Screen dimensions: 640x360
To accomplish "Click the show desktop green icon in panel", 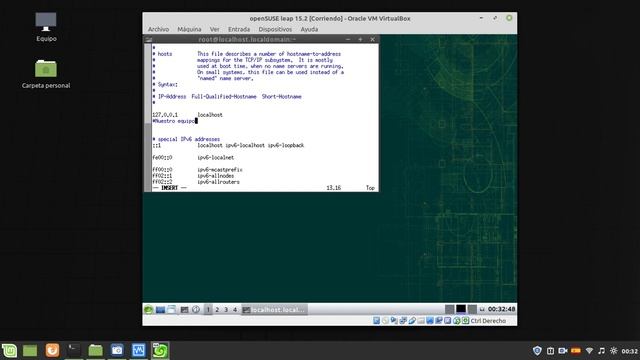I will tap(30, 350).
